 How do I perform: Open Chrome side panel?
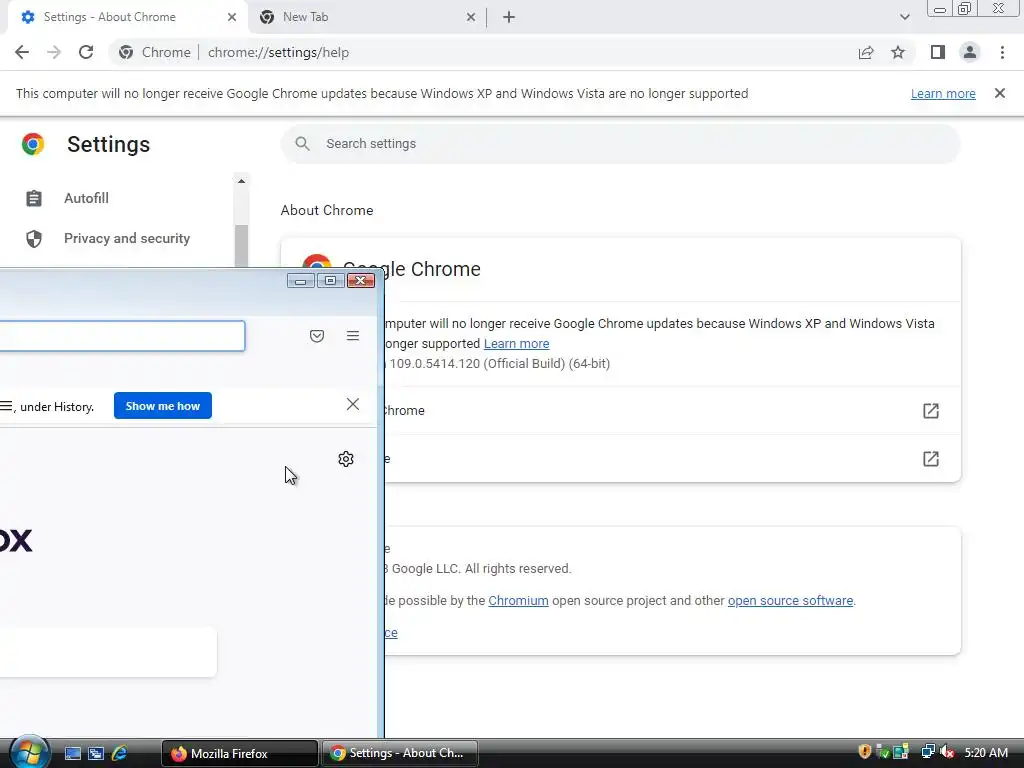coord(938,52)
